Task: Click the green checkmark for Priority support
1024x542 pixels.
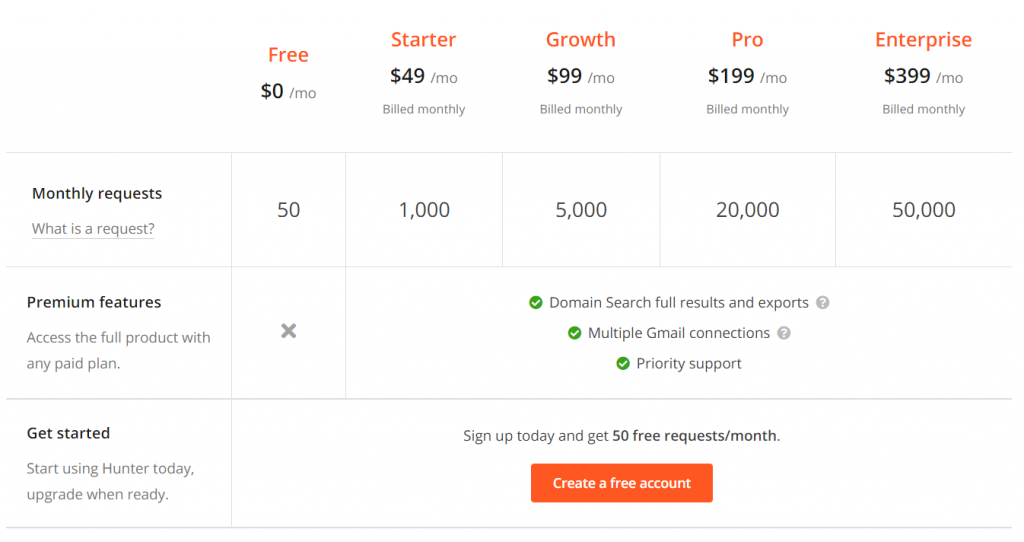Action: 622,363
